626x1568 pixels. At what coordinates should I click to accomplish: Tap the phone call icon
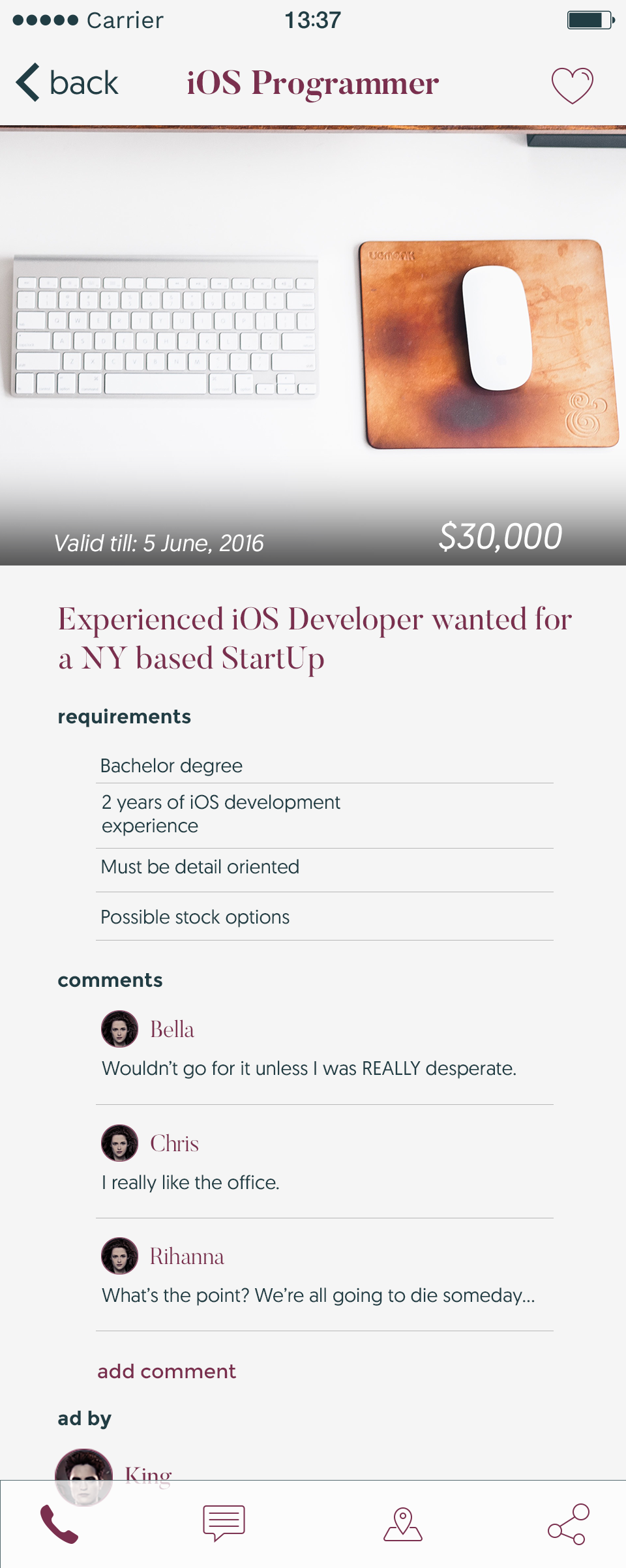click(x=59, y=1524)
